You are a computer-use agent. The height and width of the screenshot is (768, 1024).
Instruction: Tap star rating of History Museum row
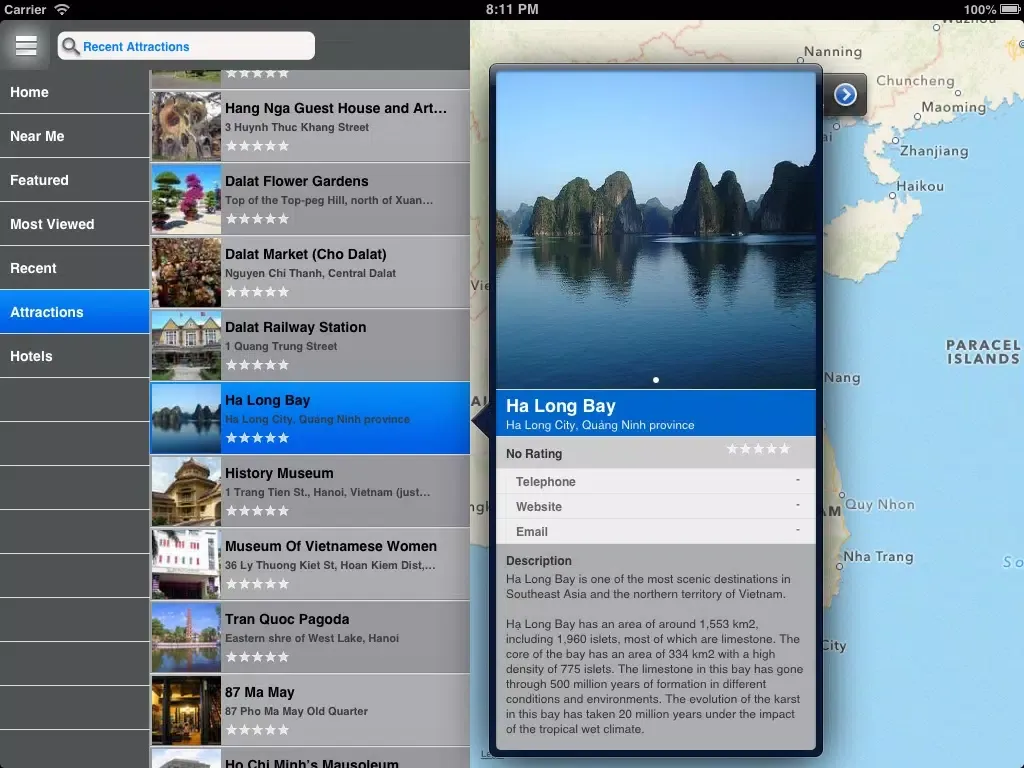click(x=257, y=511)
